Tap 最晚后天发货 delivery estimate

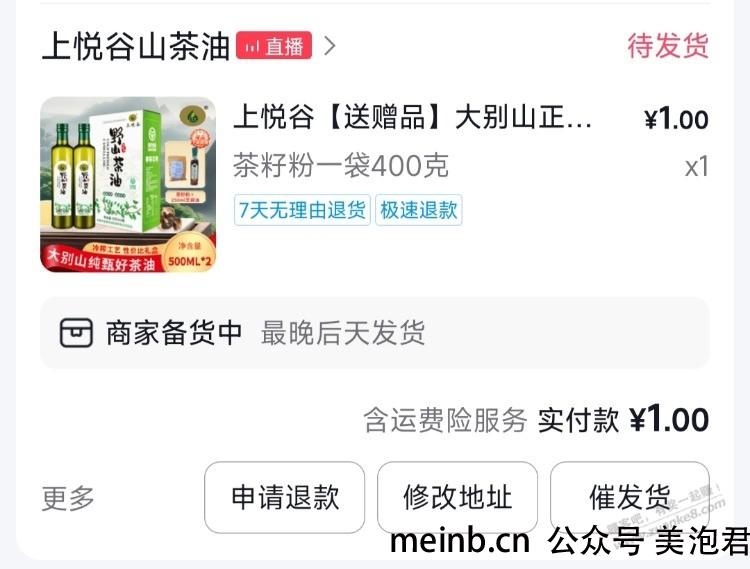click(x=343, y=333)
